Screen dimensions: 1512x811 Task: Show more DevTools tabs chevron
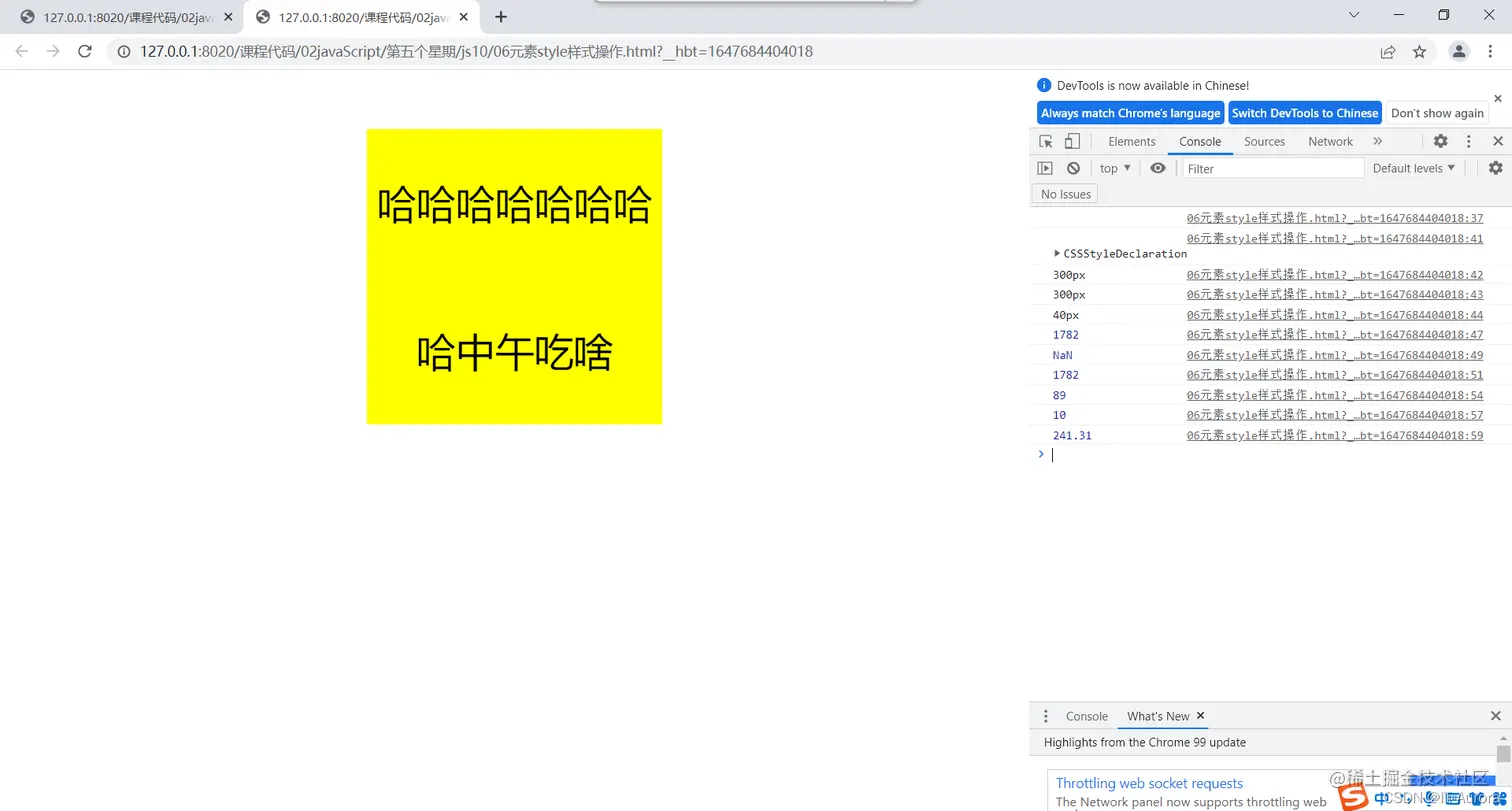coord(1377,141)
